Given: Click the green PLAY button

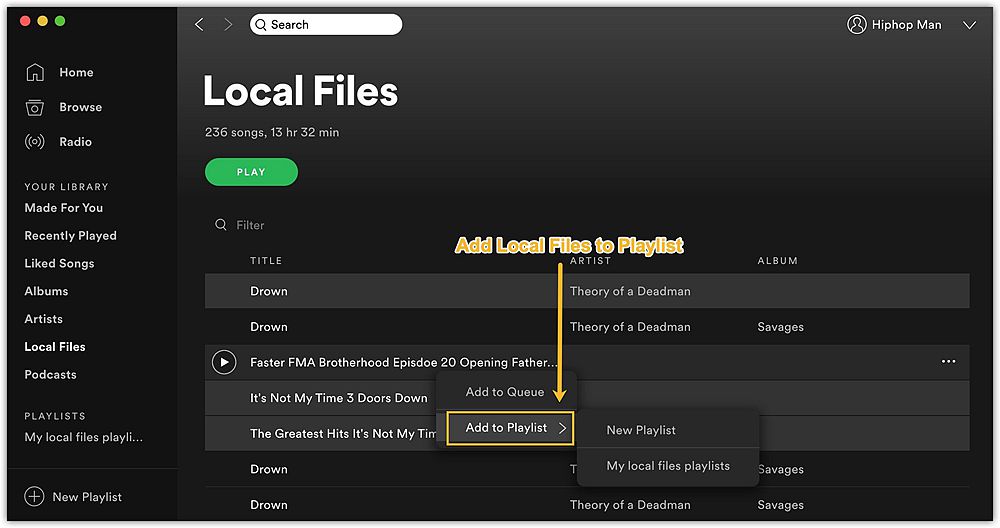Looking at the screenshot, I should tap(251, 172).
